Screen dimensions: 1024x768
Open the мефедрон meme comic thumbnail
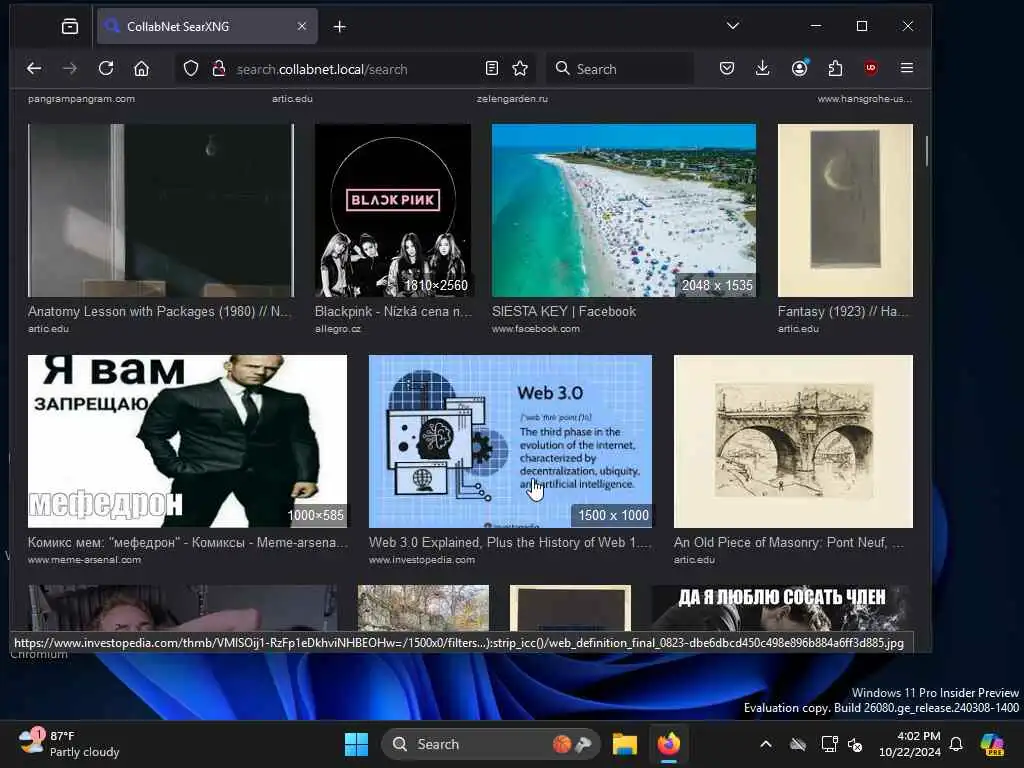(x=187, y=441)
